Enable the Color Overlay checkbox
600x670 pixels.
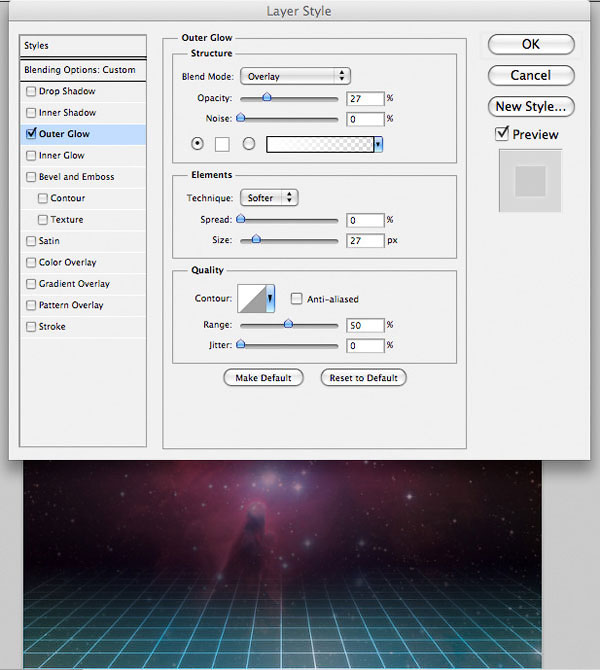[31, 262]
